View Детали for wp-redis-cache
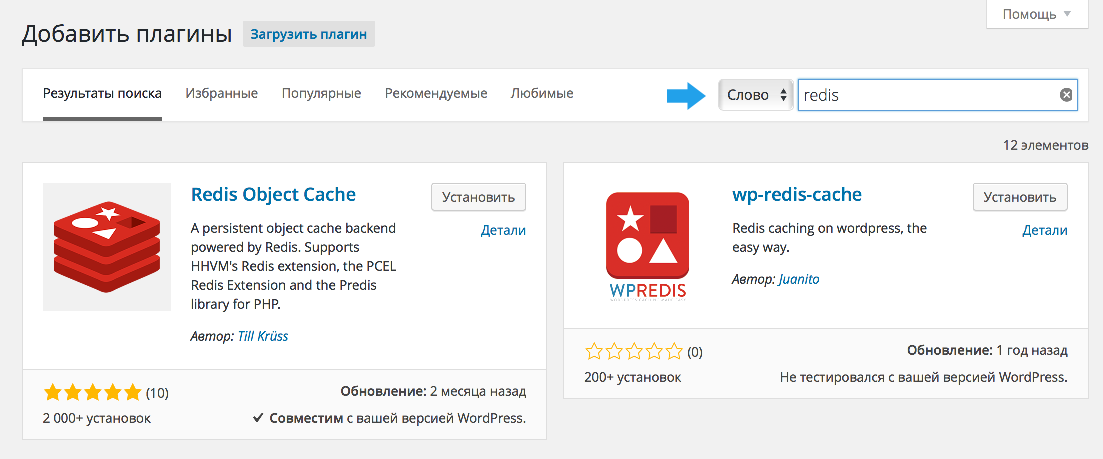Image resolution: width=1103 pixels, height=459 pixels. pos(1045,231)
